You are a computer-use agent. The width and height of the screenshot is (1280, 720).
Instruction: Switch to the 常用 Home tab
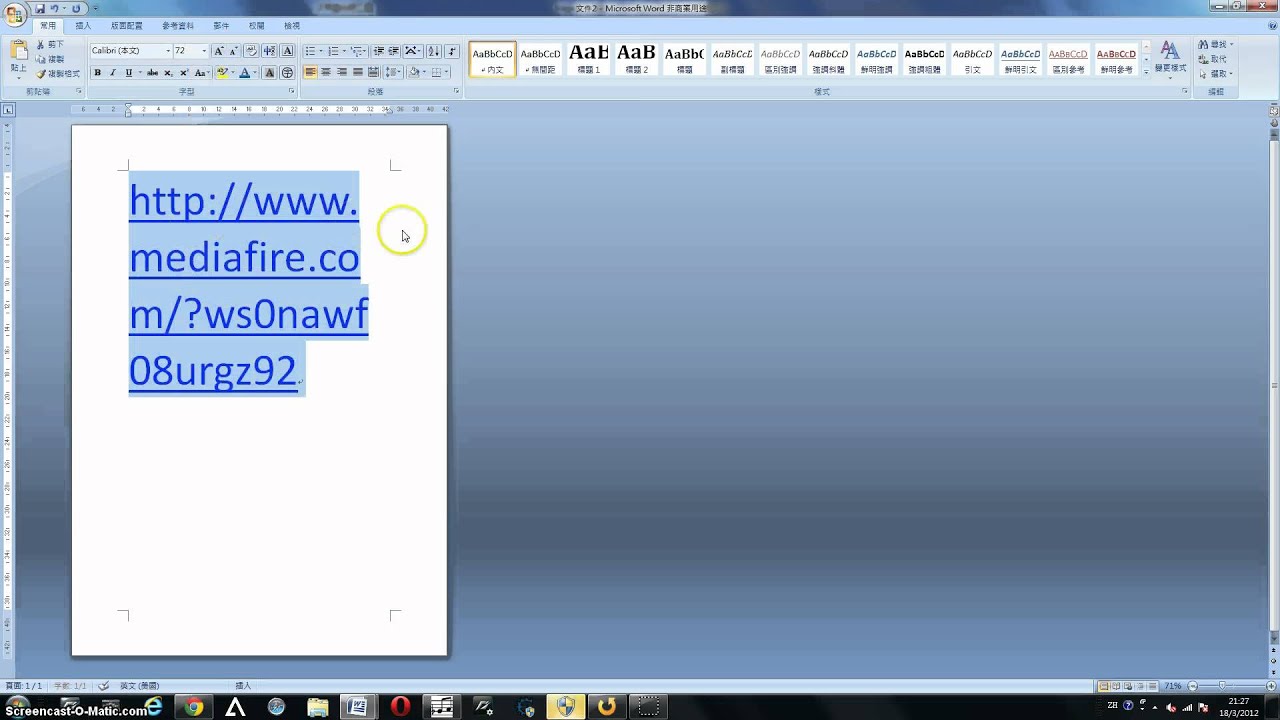click(x=48, y=26)
